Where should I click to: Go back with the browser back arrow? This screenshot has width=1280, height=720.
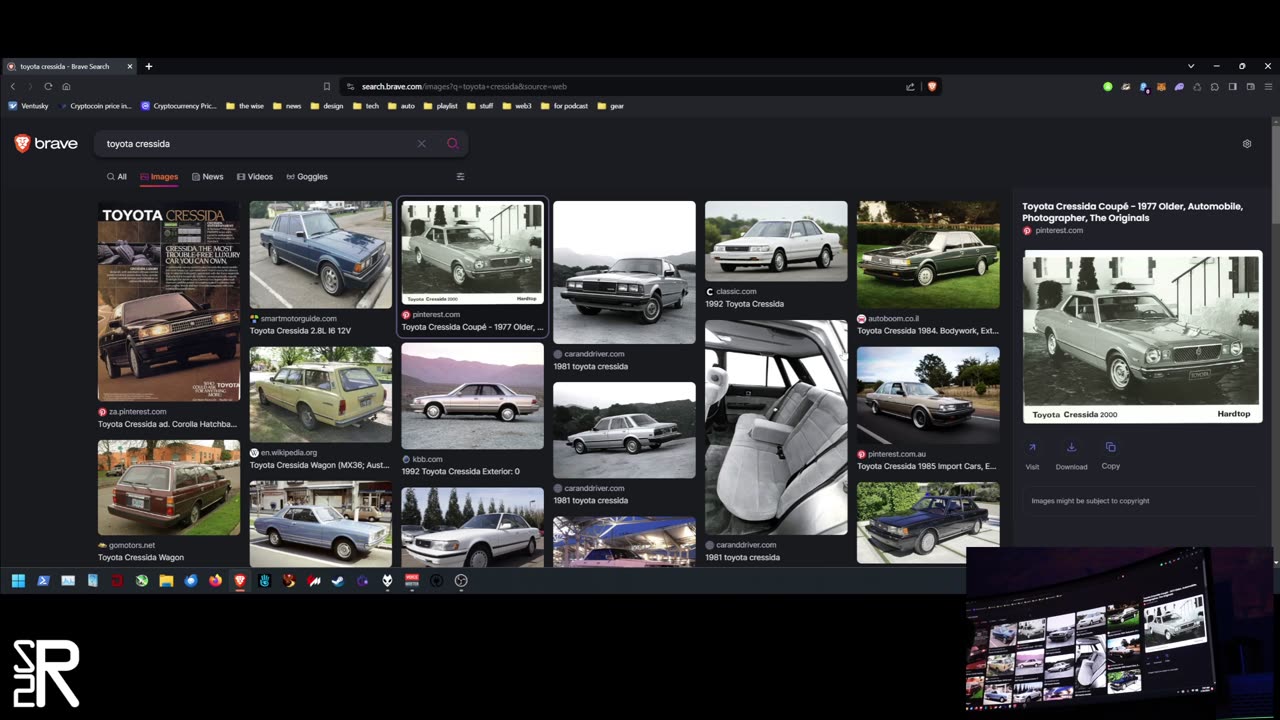13,87
